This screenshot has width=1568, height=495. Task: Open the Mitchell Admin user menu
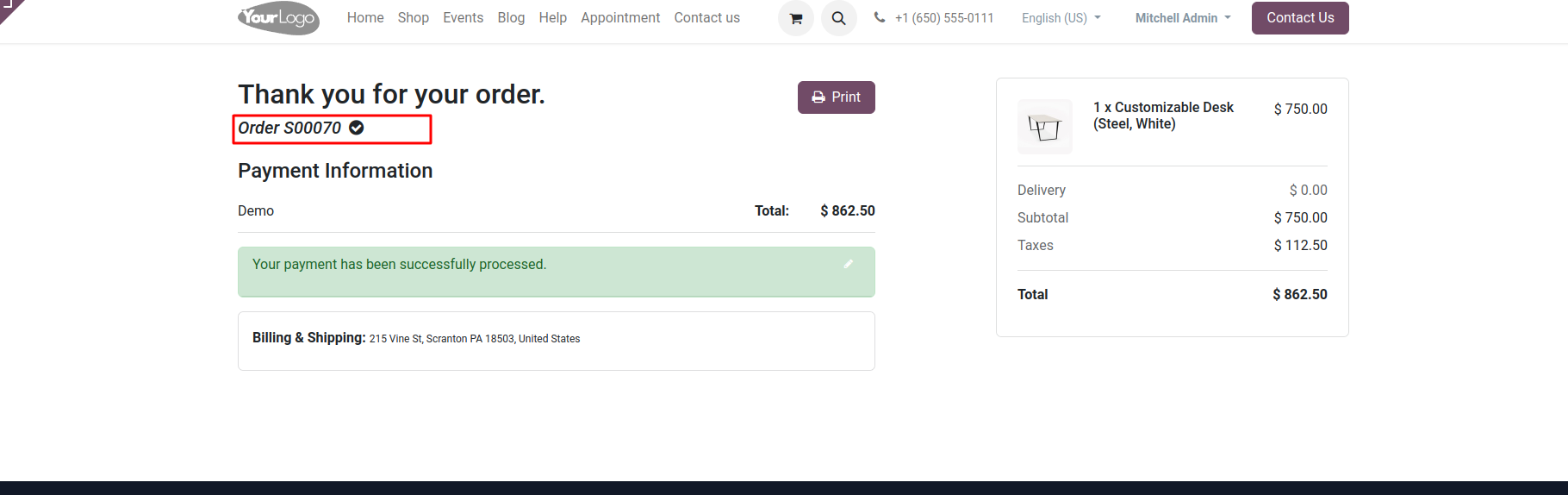coord(1183,18)
